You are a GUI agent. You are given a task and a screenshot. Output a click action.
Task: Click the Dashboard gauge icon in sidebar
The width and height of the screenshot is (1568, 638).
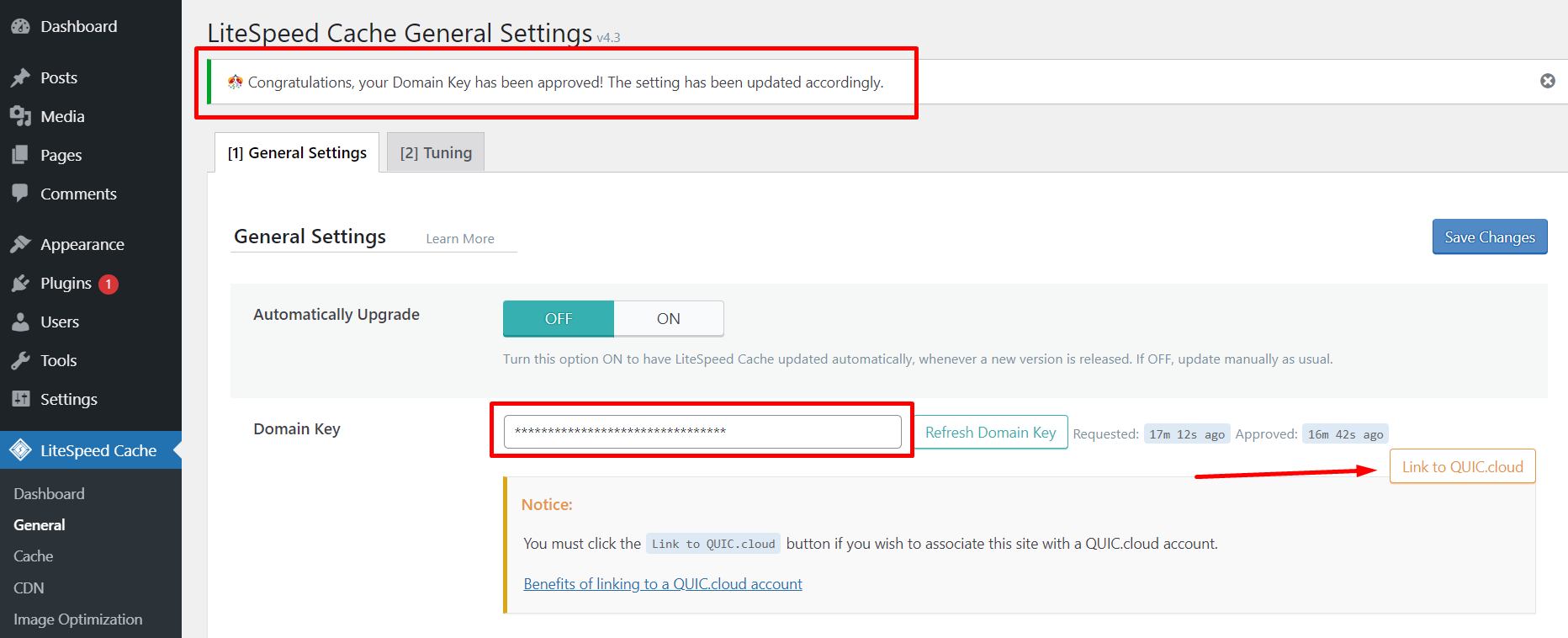(x=20, y=26)
